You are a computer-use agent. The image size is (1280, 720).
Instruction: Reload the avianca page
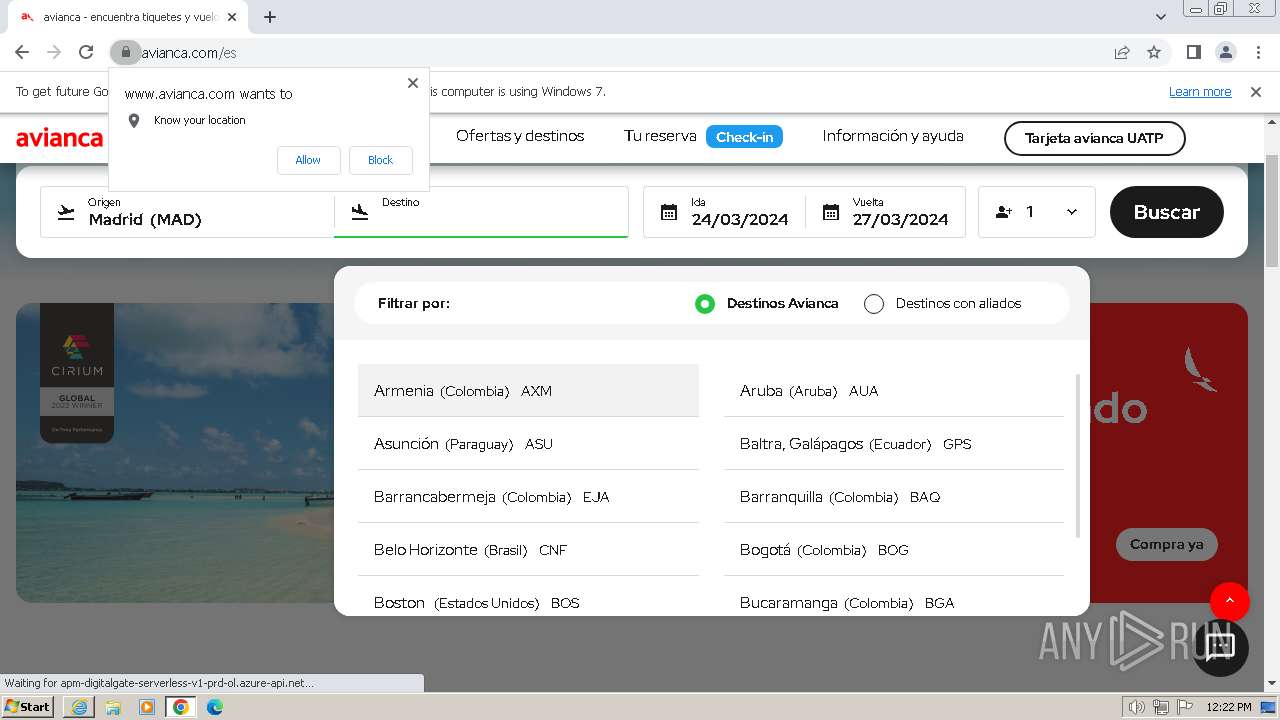[x=86, y=52]
